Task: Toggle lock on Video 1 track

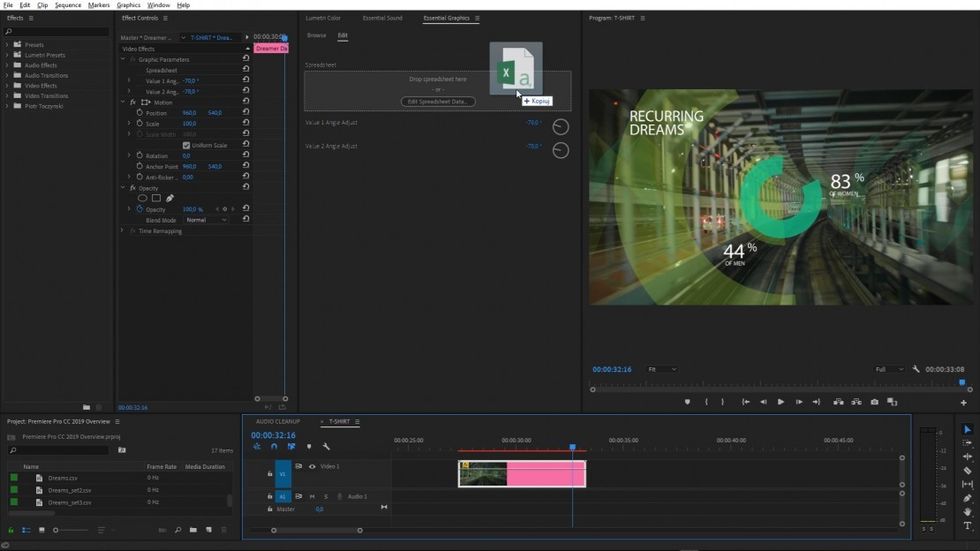Action: pyautogui.click(x=270, y=474)
